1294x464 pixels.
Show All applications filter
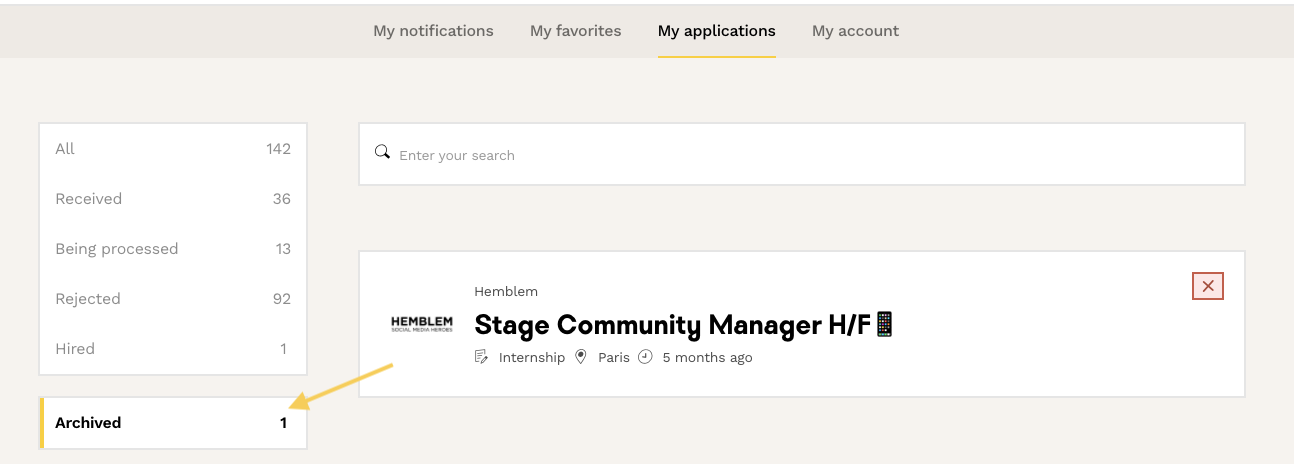click(173, 149)
